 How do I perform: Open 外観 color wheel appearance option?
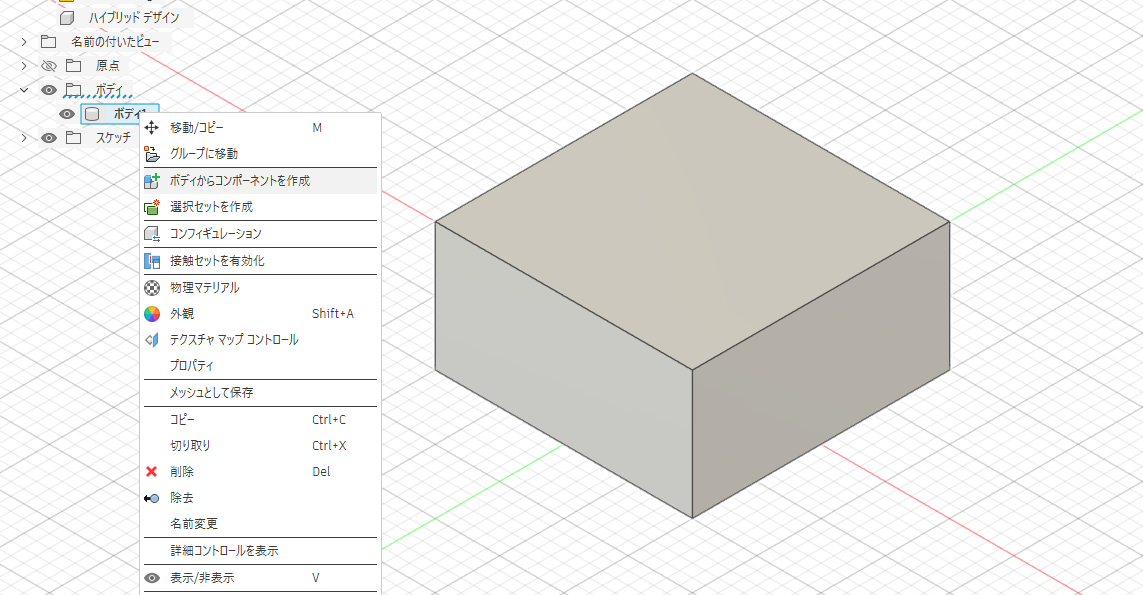point(152,314)
